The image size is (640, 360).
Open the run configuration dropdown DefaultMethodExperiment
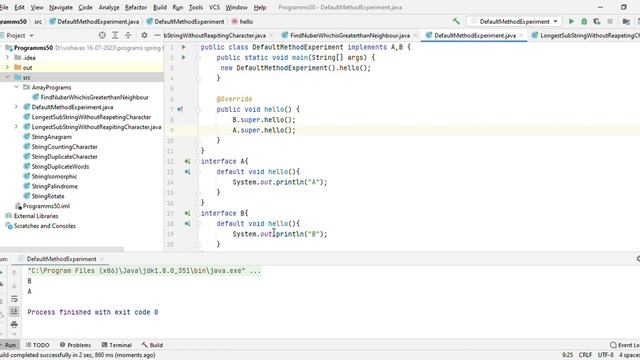pyautogui.click(x=514, y=21)
